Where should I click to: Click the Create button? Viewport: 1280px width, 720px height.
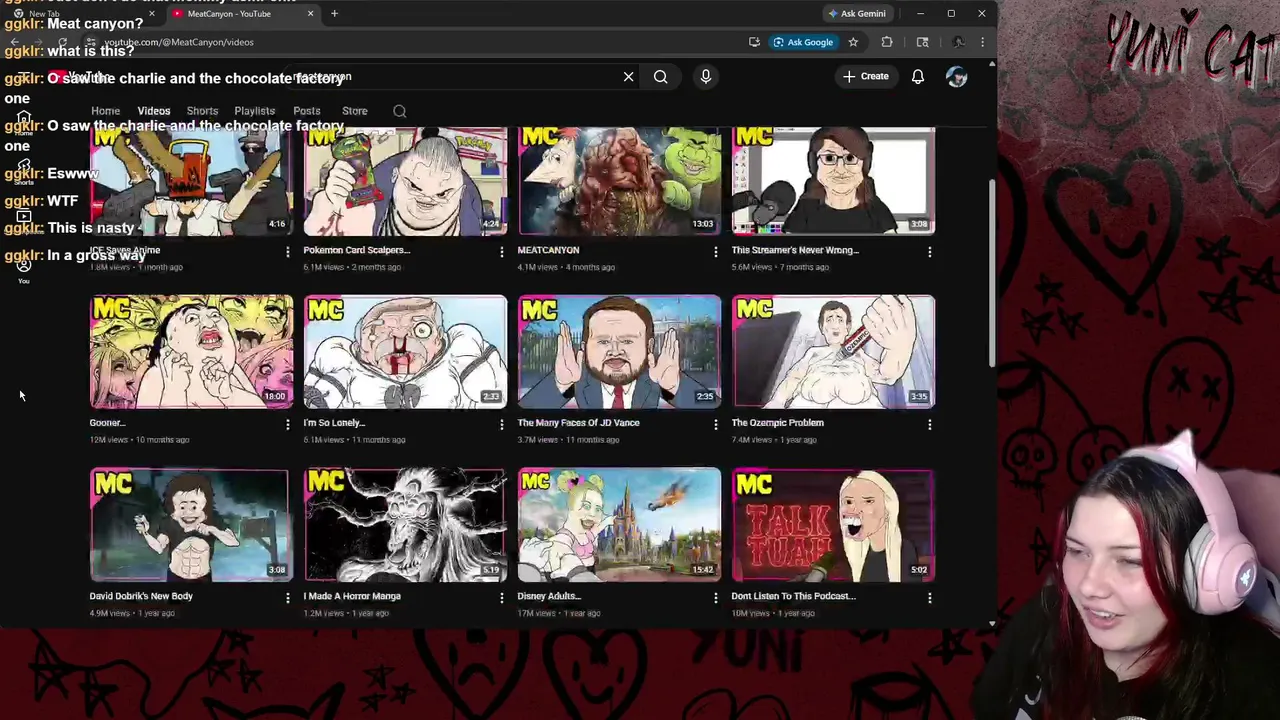866,76
